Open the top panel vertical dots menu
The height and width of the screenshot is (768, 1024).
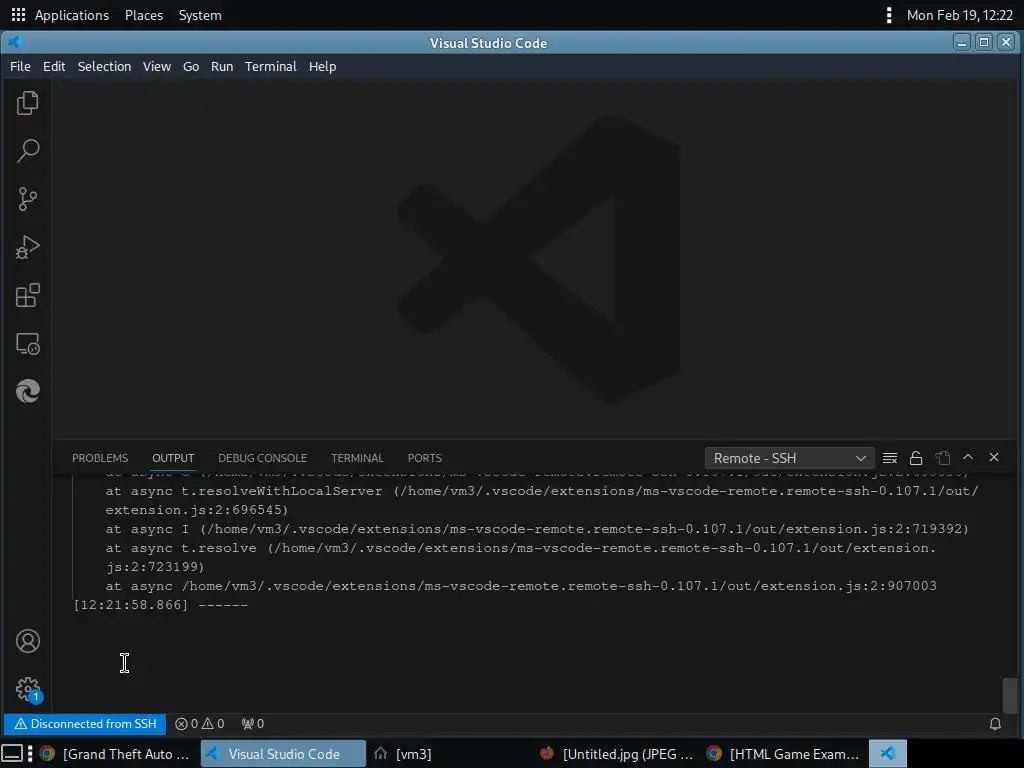888,15
